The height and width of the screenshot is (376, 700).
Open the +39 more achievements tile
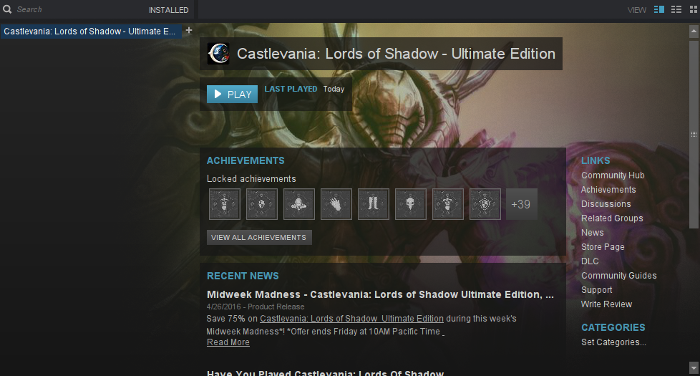[x=521, y=204]
